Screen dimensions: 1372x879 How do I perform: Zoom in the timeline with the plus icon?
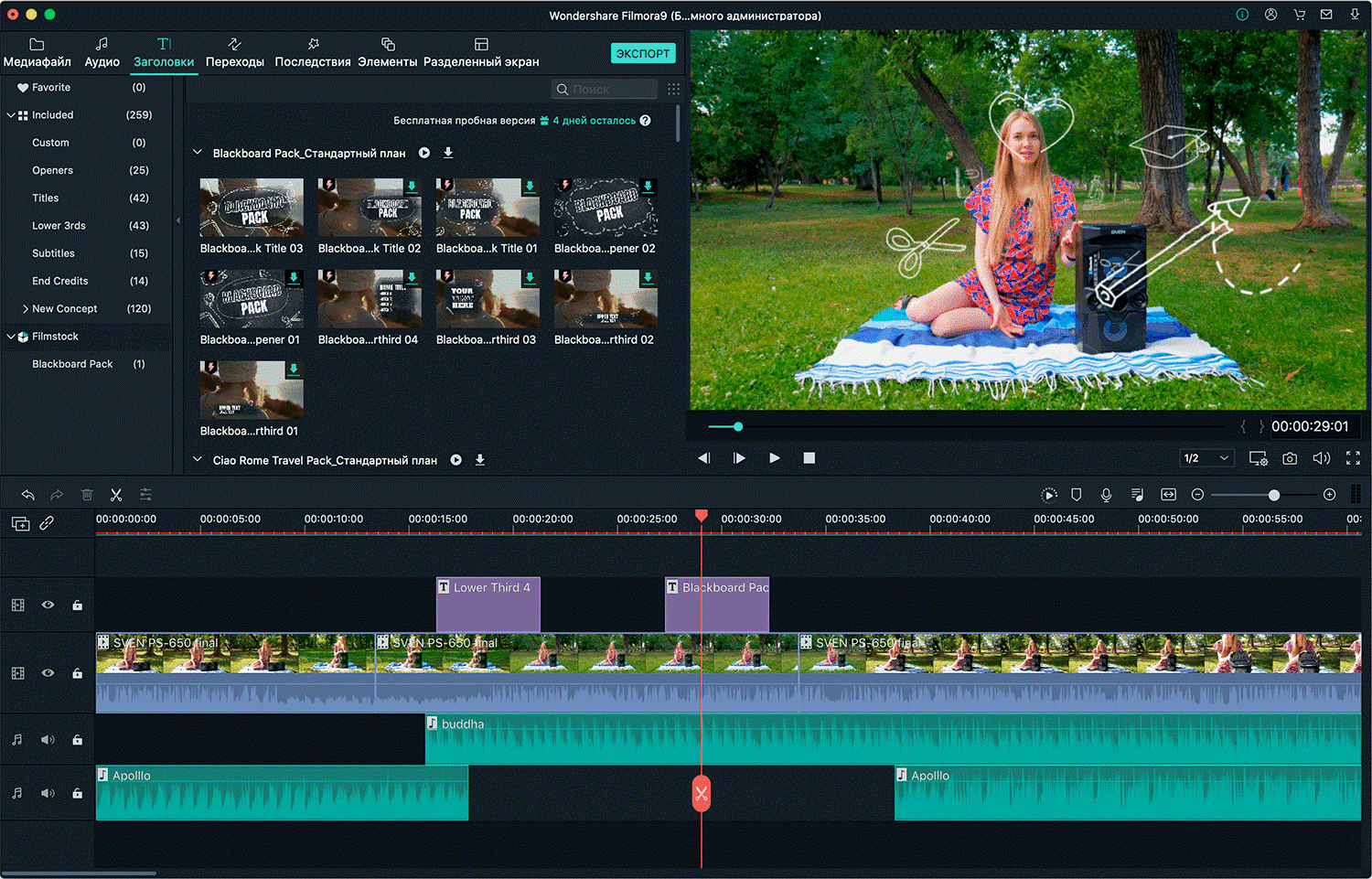tap(1330, 495)
